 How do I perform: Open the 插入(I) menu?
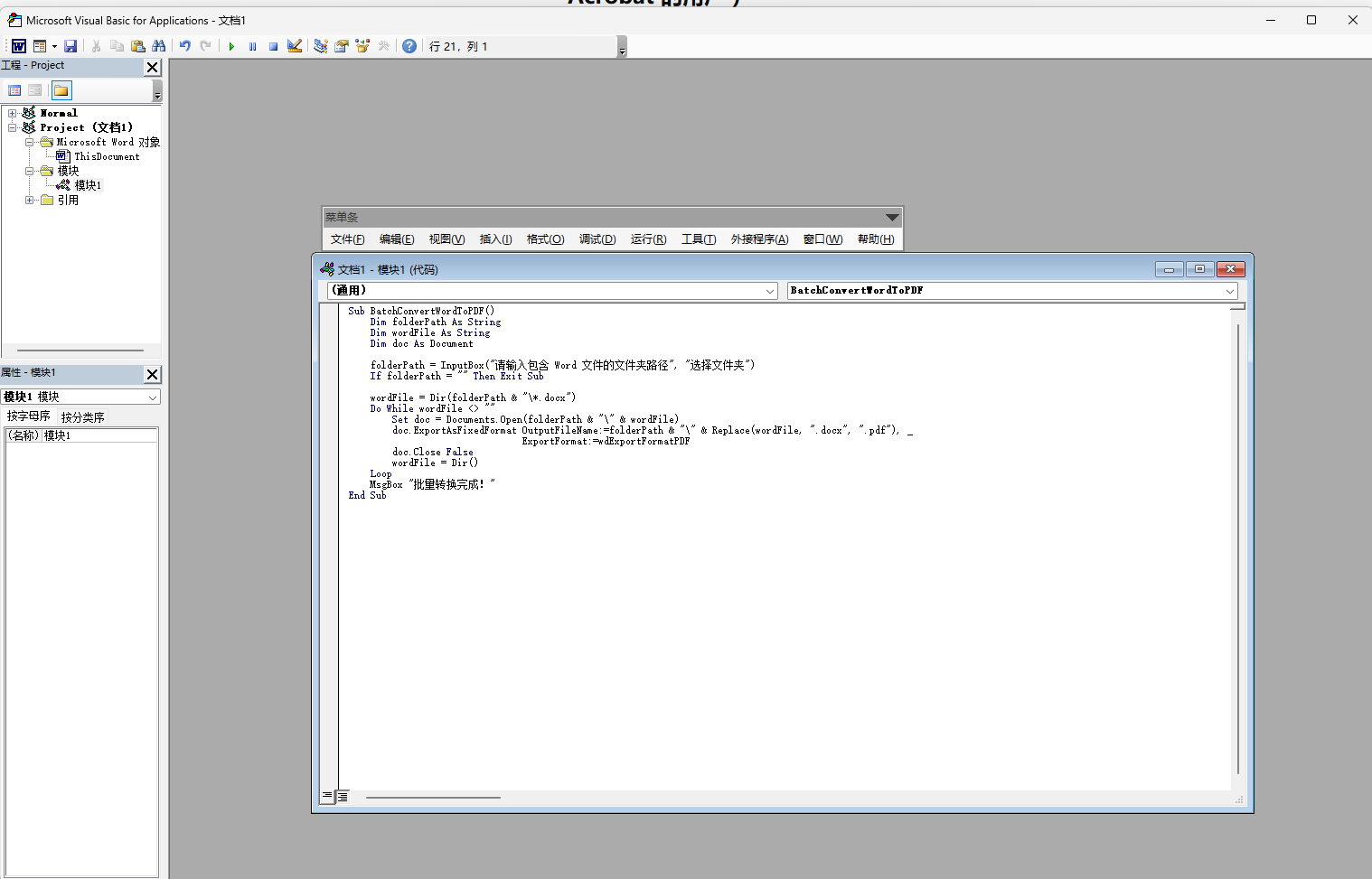(495, 239)
